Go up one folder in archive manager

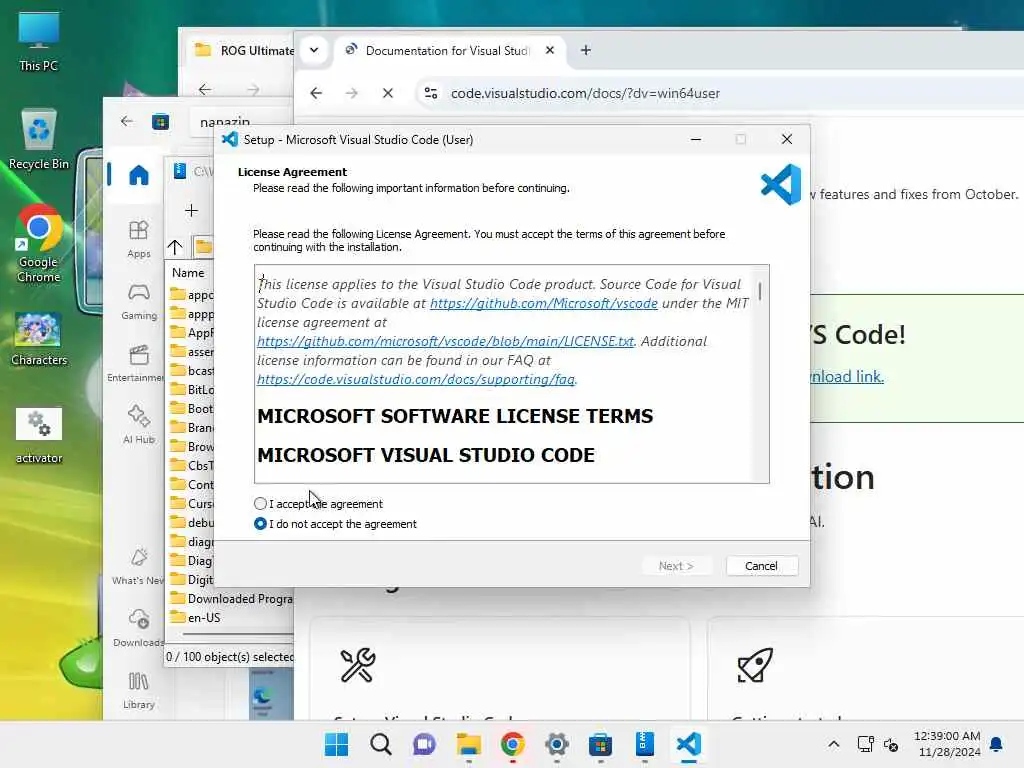pos(175,247)
